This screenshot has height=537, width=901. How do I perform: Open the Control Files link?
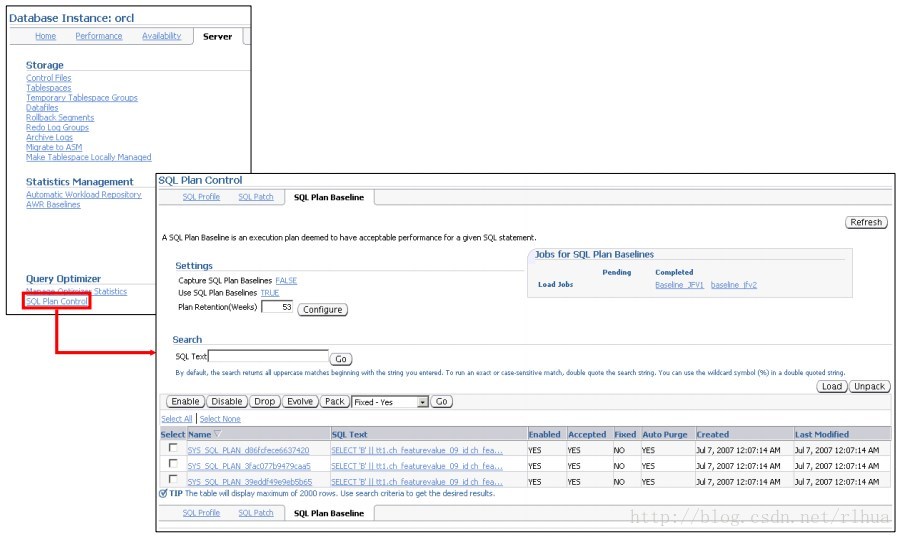49,78
